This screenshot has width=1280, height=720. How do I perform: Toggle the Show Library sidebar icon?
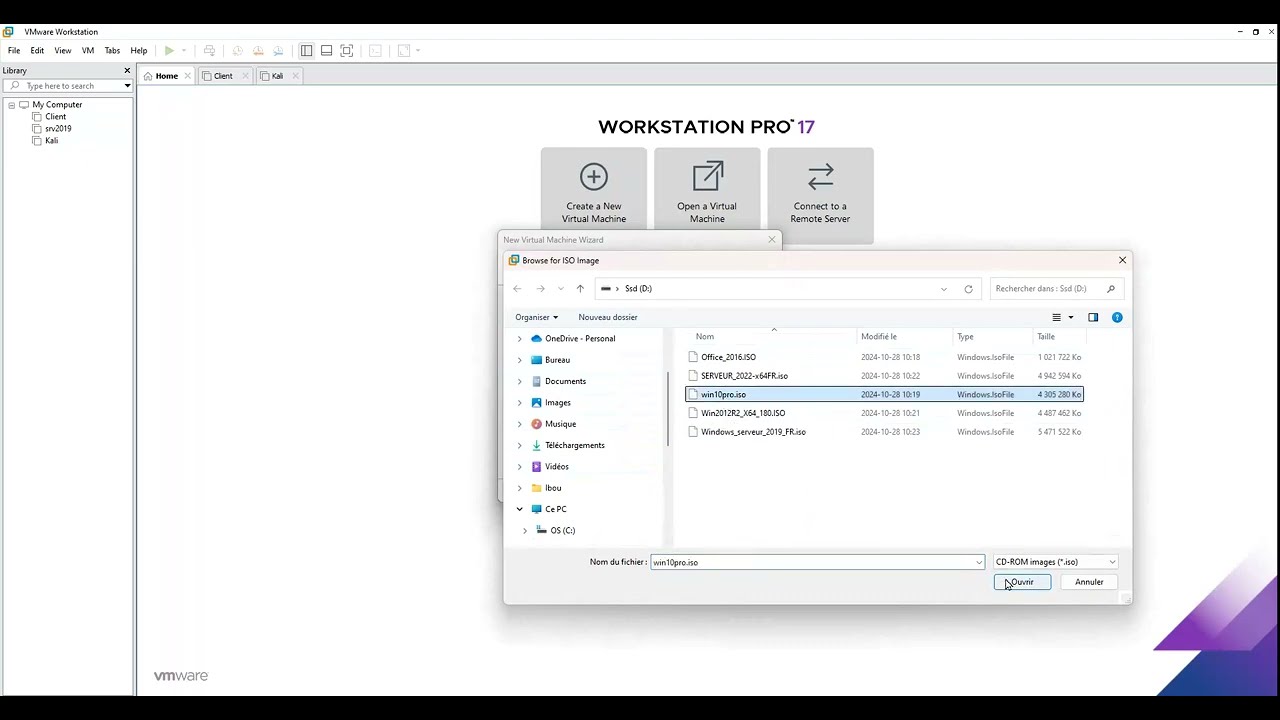click(306, 50)
